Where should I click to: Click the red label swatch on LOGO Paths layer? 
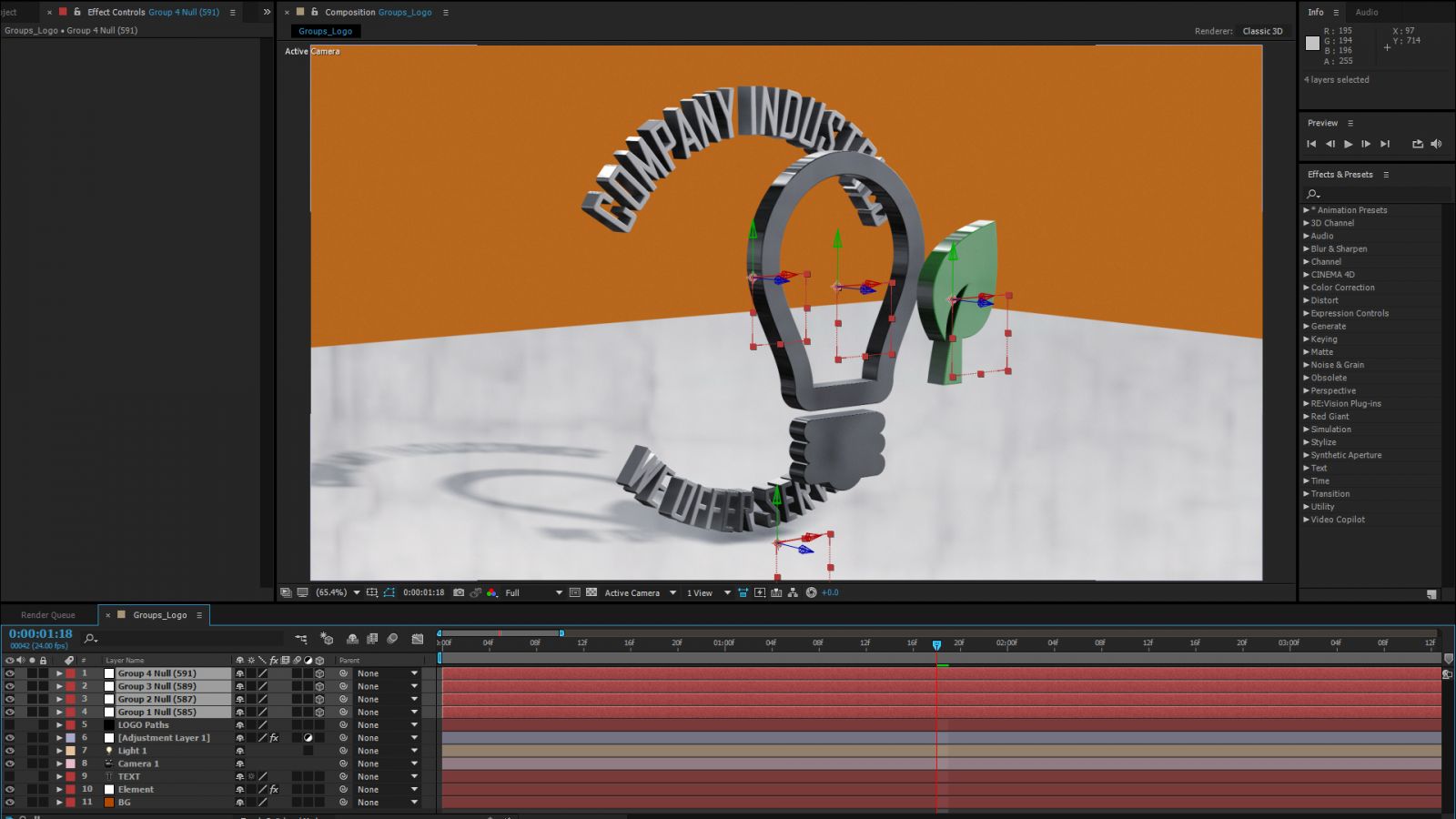pyautogui.click(x=72, y=724)
